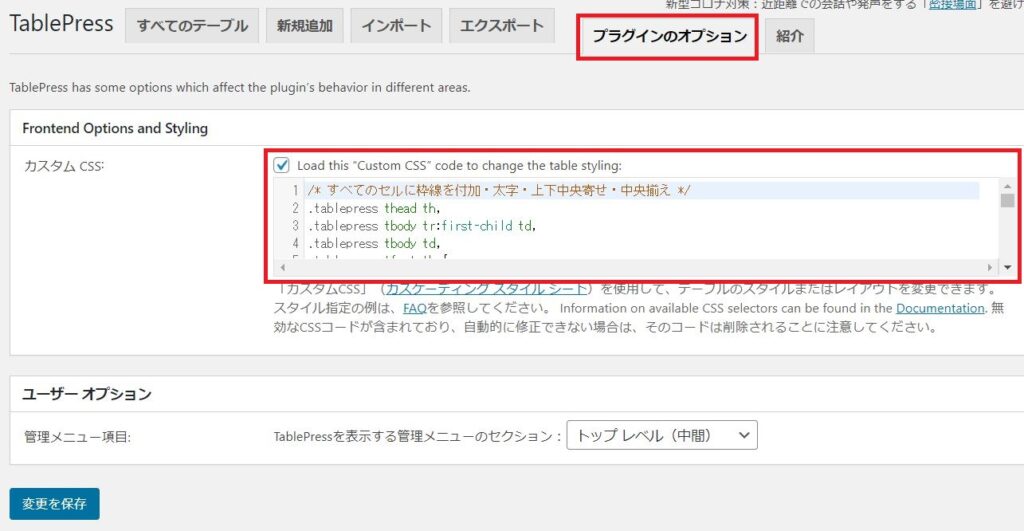This screenshot has height=531, width=1024.
Task: Open the Documentation link
Action: tap(940, 308)
